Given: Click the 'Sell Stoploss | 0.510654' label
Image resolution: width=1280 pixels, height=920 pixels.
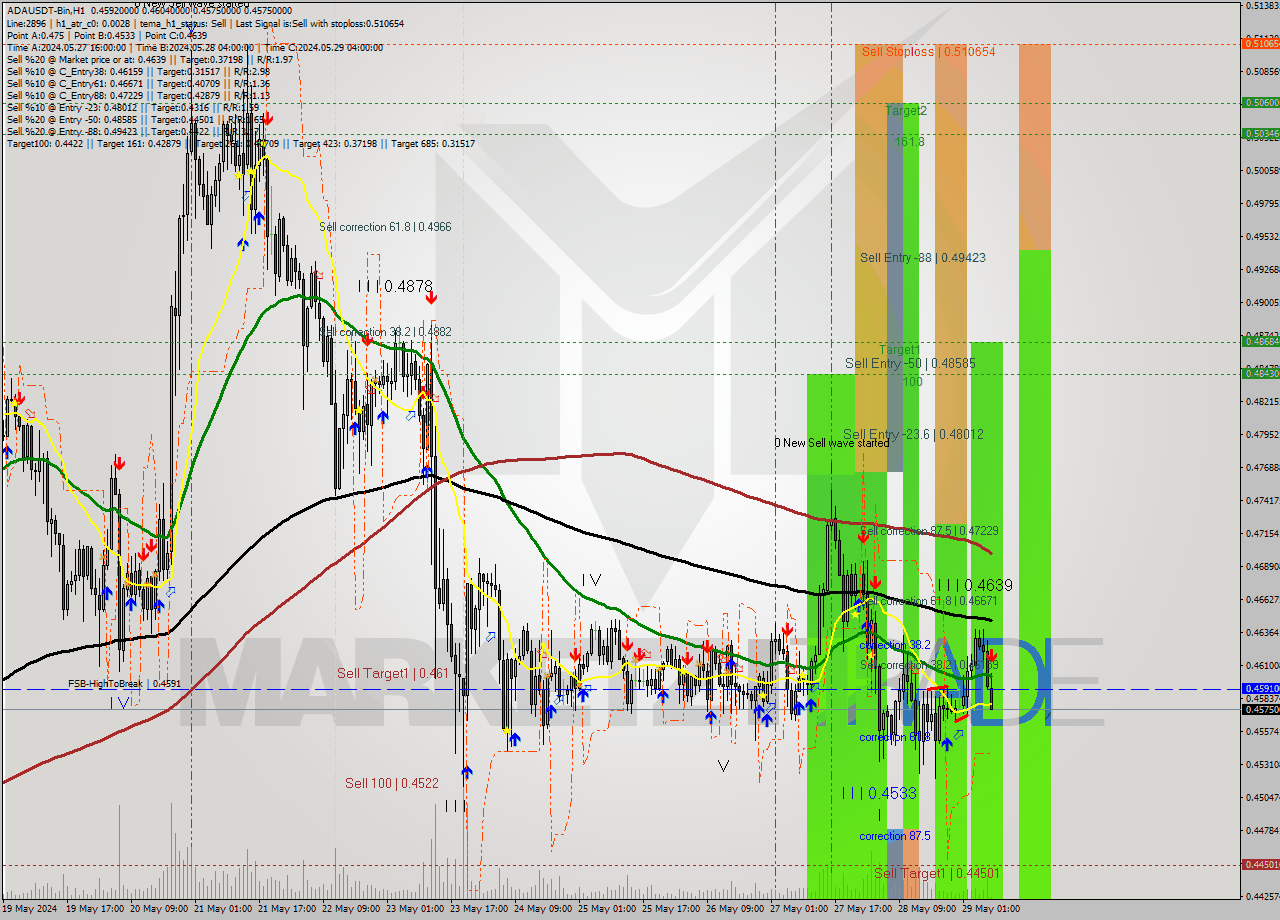Looking at the screenshot, I should click(x=928, y=51).
